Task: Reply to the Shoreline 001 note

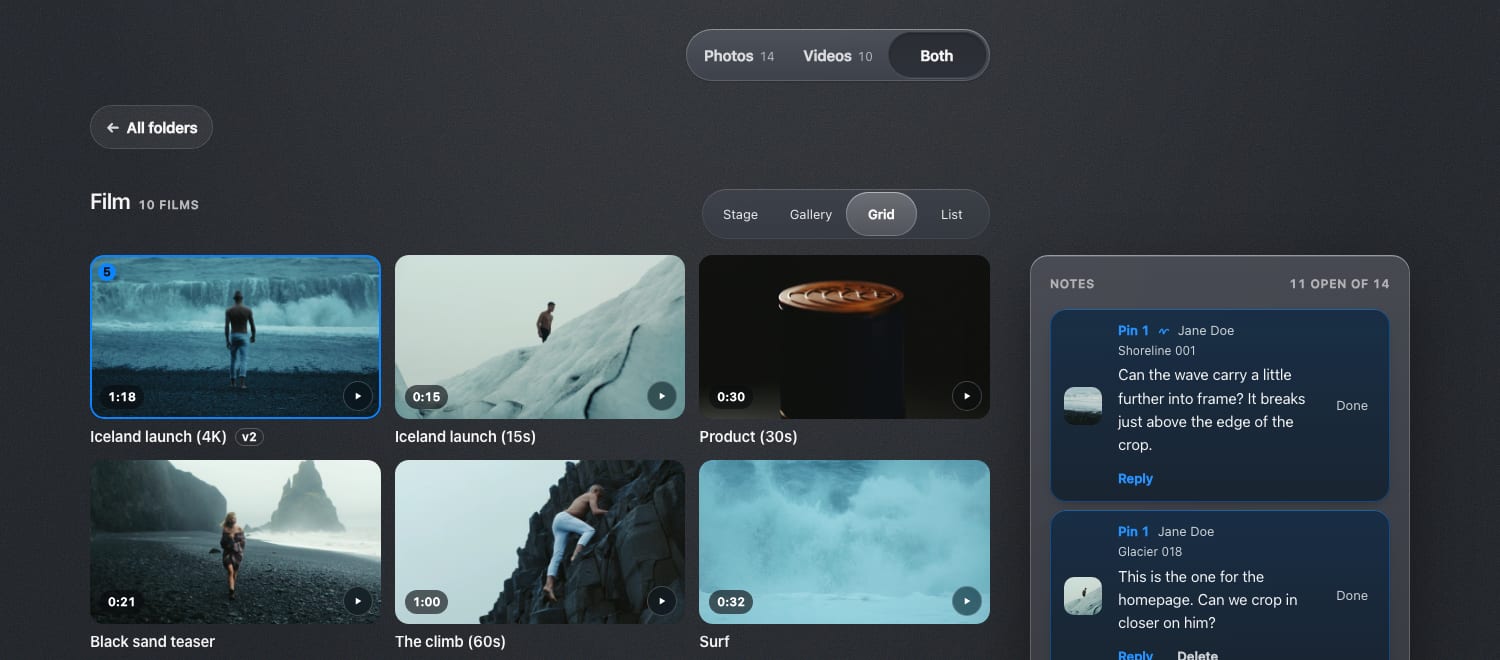Action: click(1135, 479)
